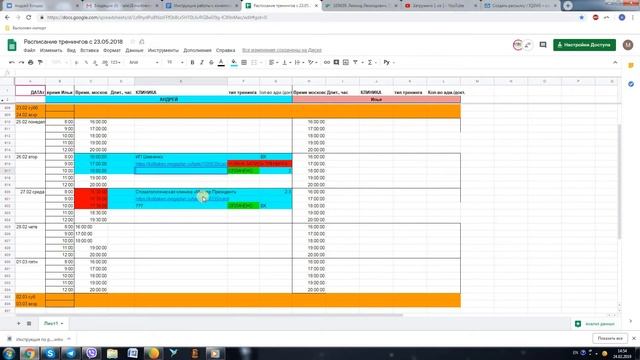Apply bold formatting
Image resolution: width=640 pixels, height=360 pixels.
click(192, 62)
